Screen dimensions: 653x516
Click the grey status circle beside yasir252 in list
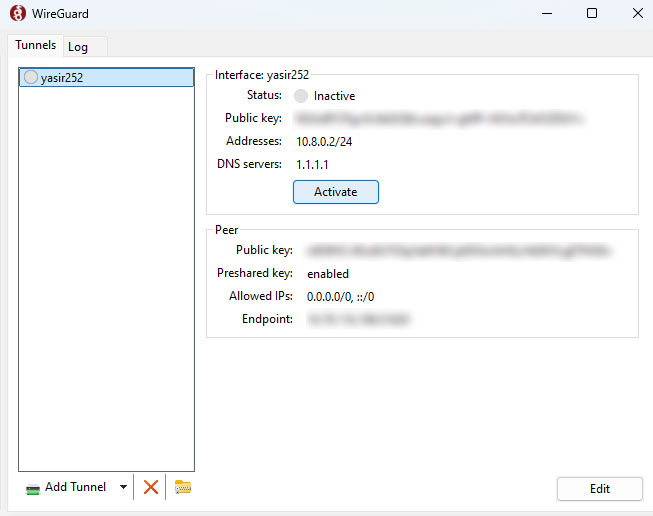point(31,77)
